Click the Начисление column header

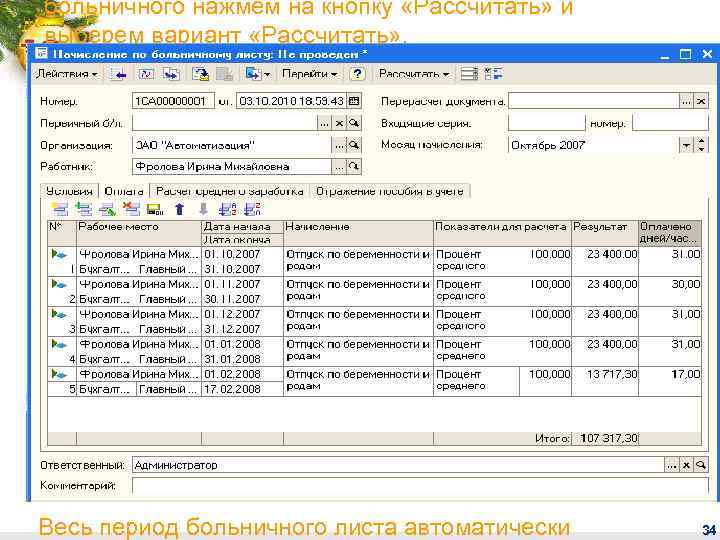point(359,233)
